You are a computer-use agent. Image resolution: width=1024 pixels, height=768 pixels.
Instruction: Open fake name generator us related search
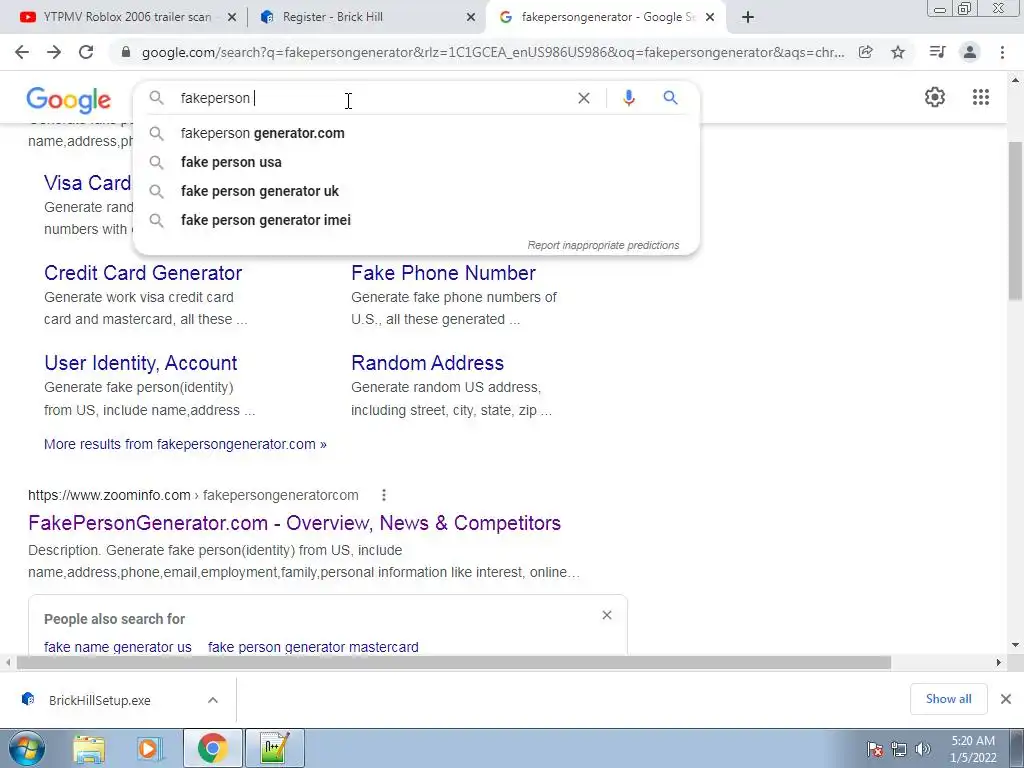118,647
